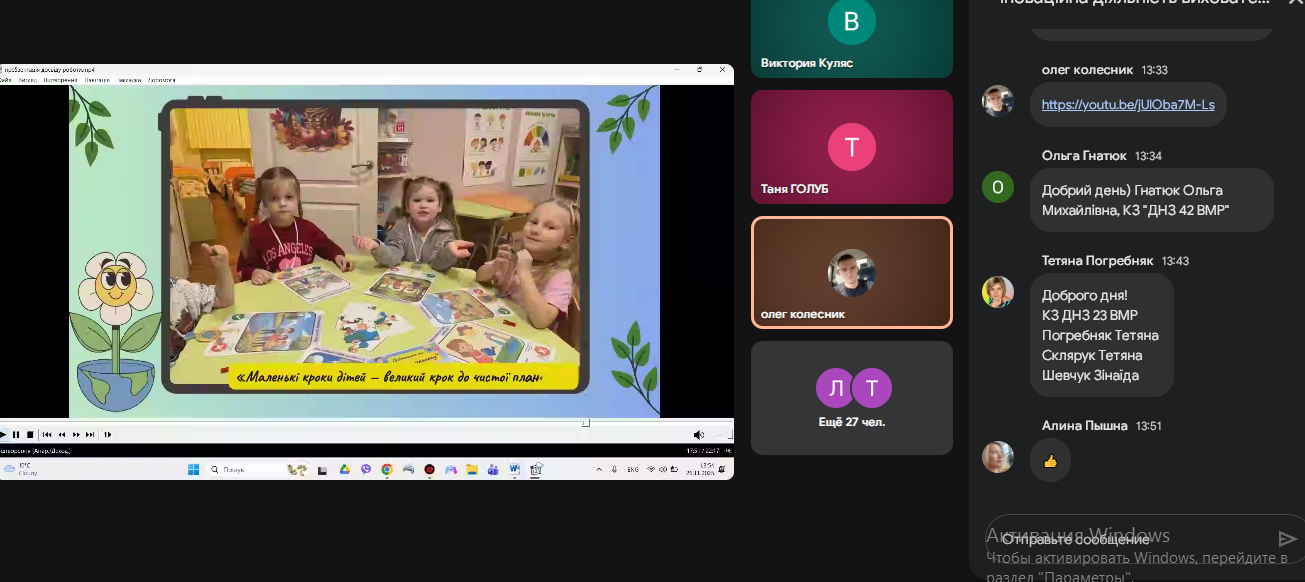1305x582 pixels.
Task: Skip to the next track in player
Action: [90, 434]
